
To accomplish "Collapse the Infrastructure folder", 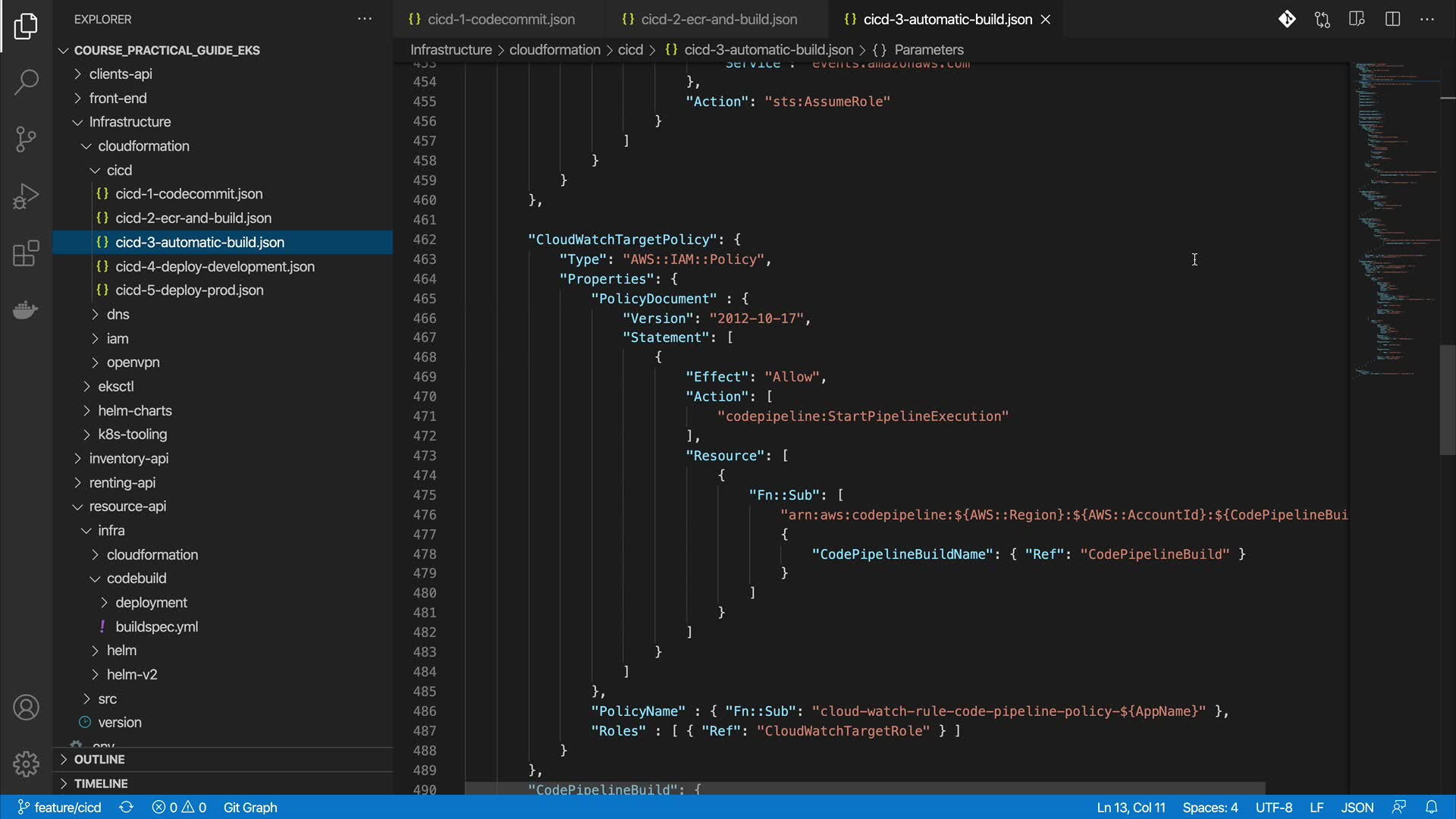I will 130,121.
